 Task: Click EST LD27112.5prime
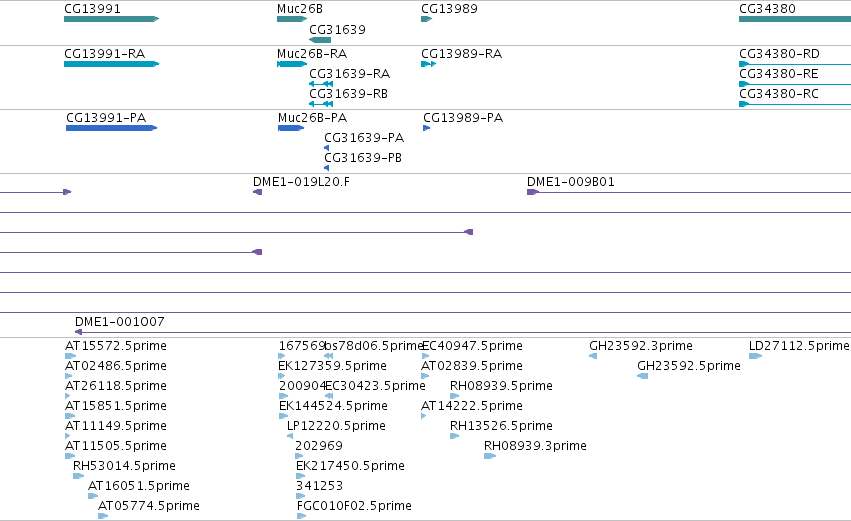coord(799,346)
